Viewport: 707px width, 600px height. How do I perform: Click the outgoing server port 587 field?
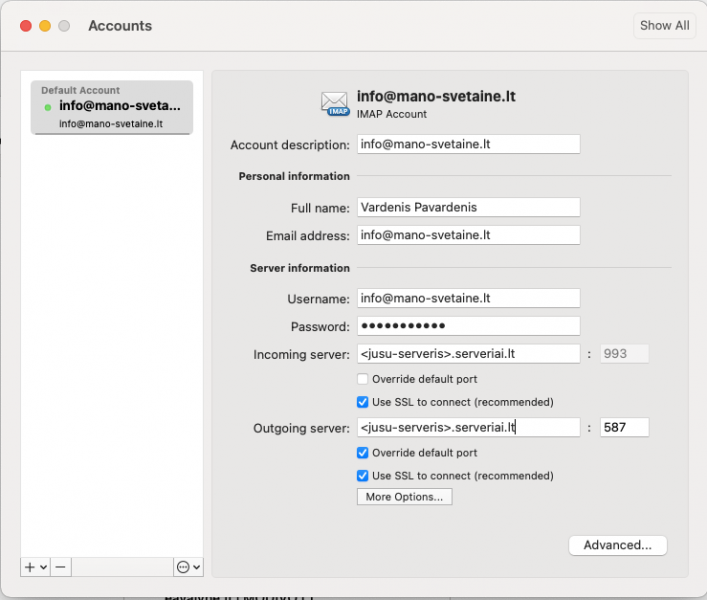click(x=624, y=428)
